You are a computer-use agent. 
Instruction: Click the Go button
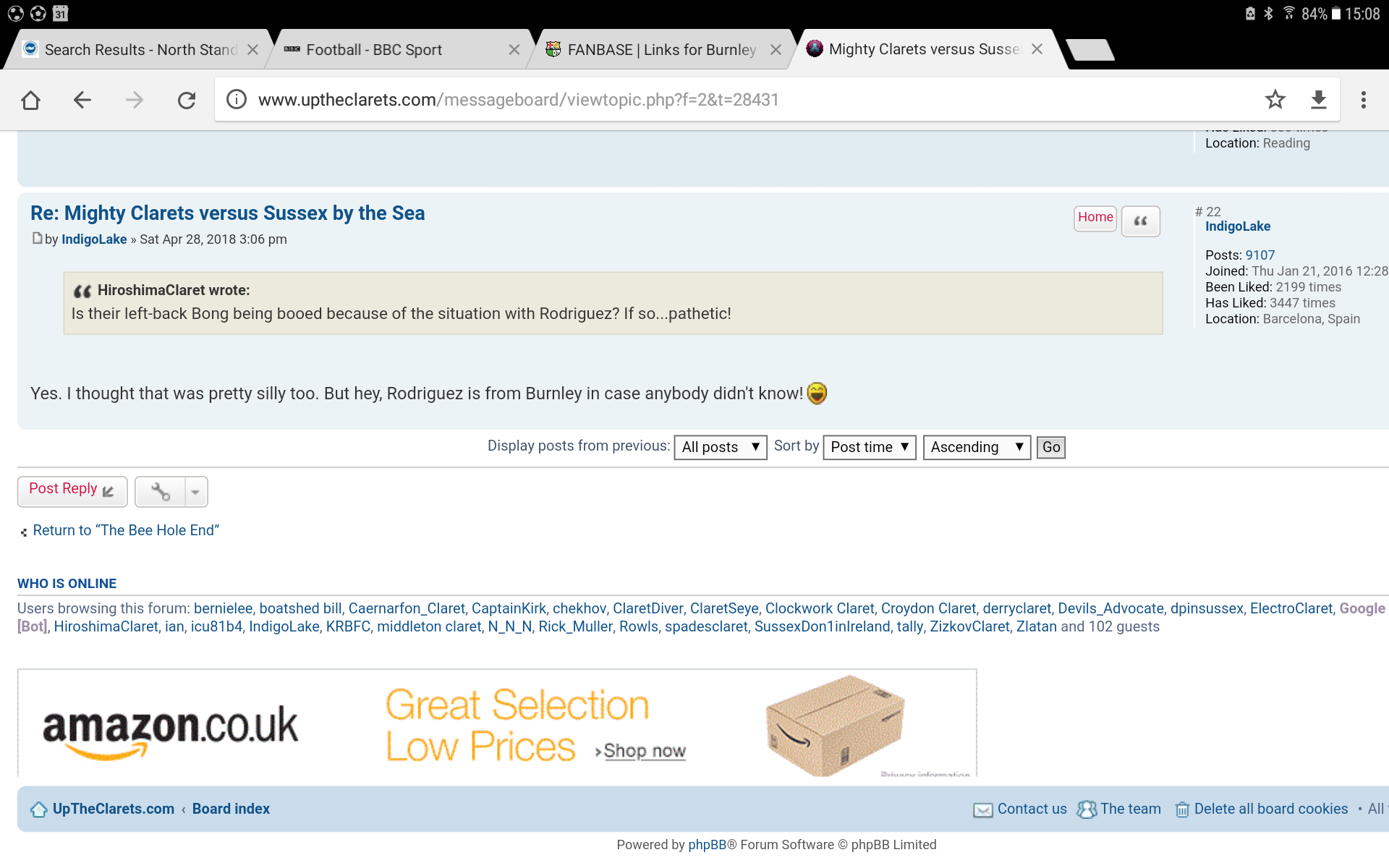[x=1051, y=447]
